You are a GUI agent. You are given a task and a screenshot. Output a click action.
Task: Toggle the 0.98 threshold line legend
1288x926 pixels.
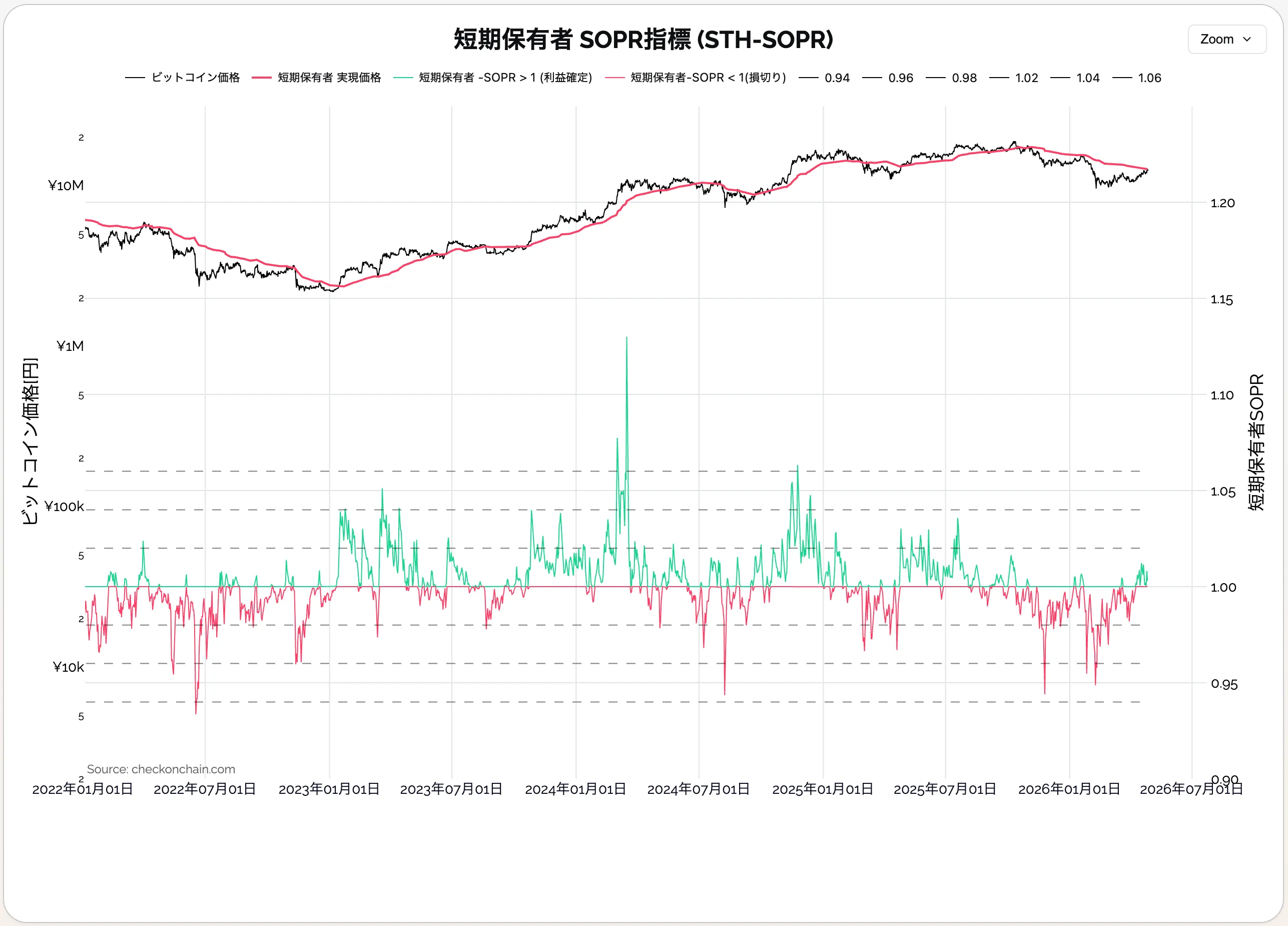[964, 78]
